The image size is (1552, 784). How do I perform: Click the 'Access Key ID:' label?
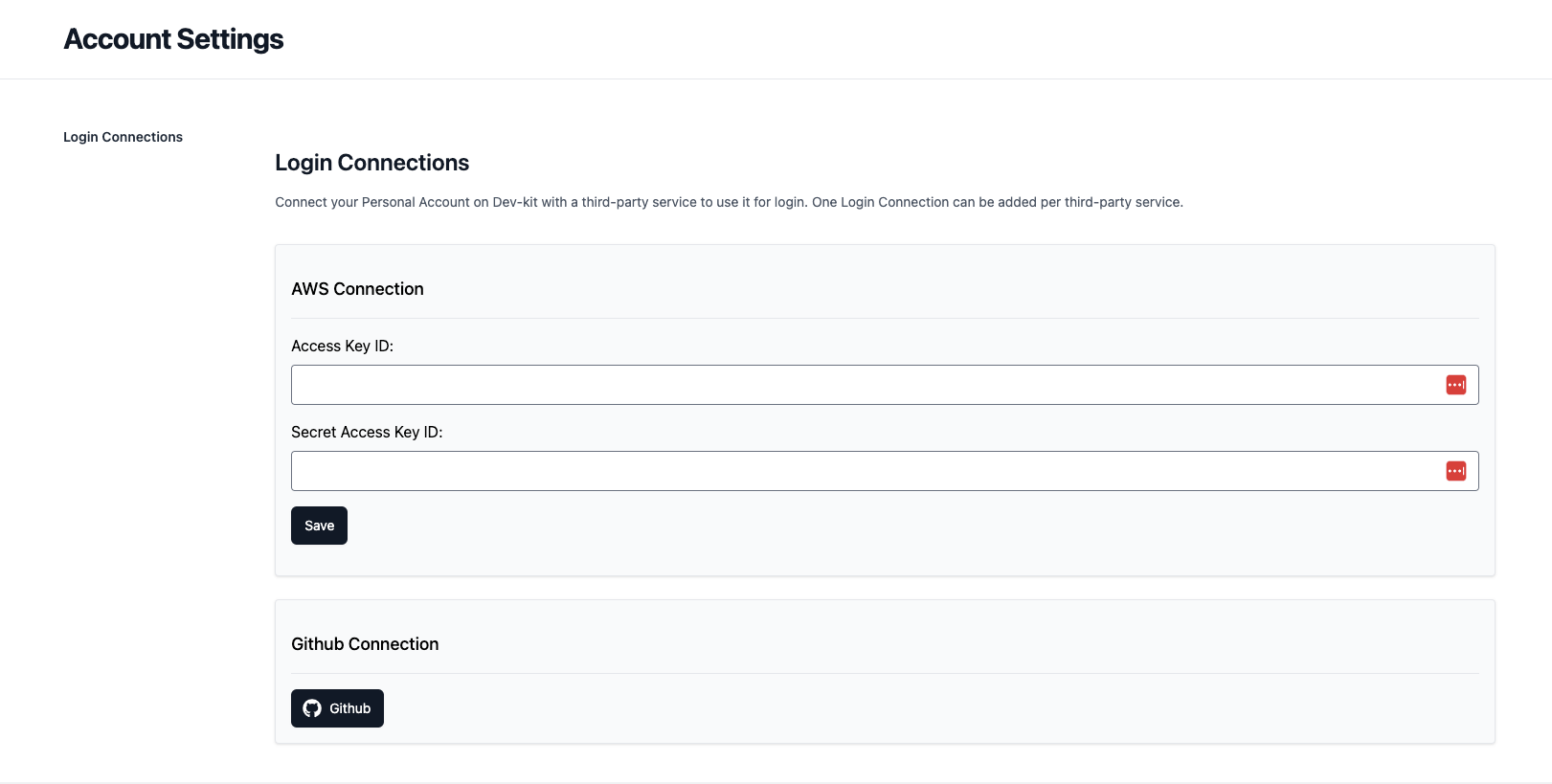(x=342, y=346)
